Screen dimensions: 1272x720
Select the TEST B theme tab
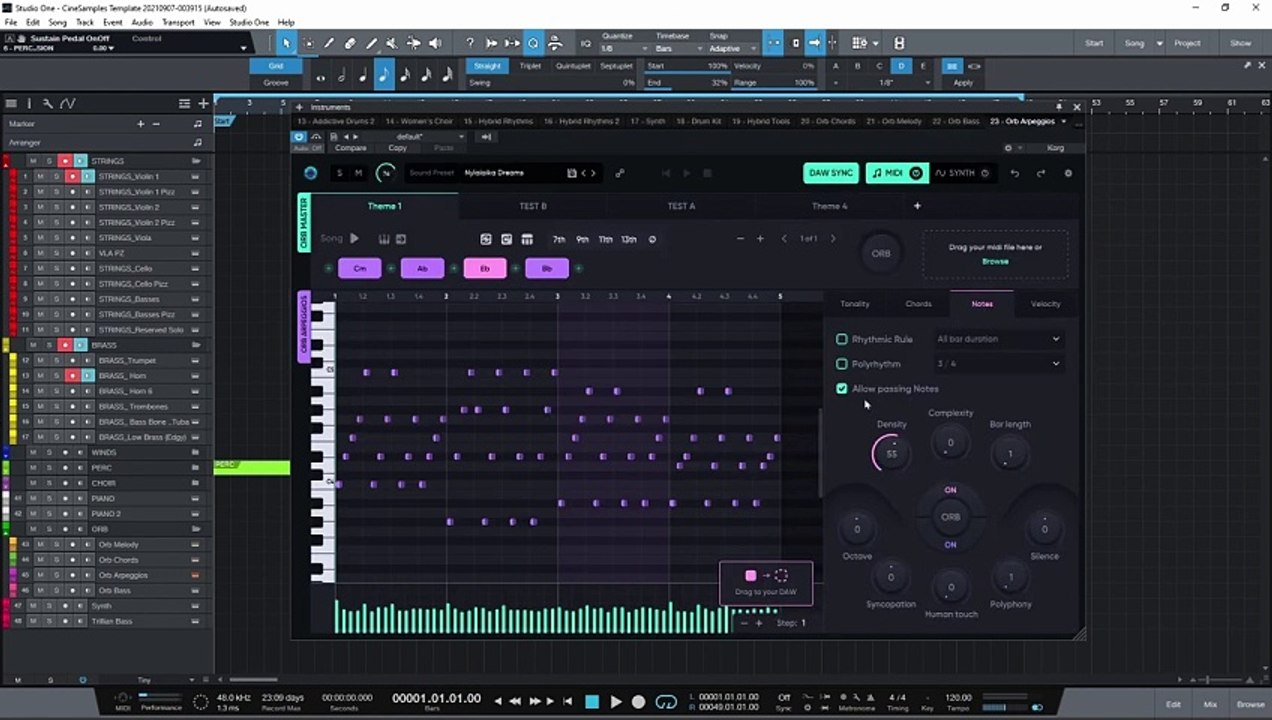533,206
